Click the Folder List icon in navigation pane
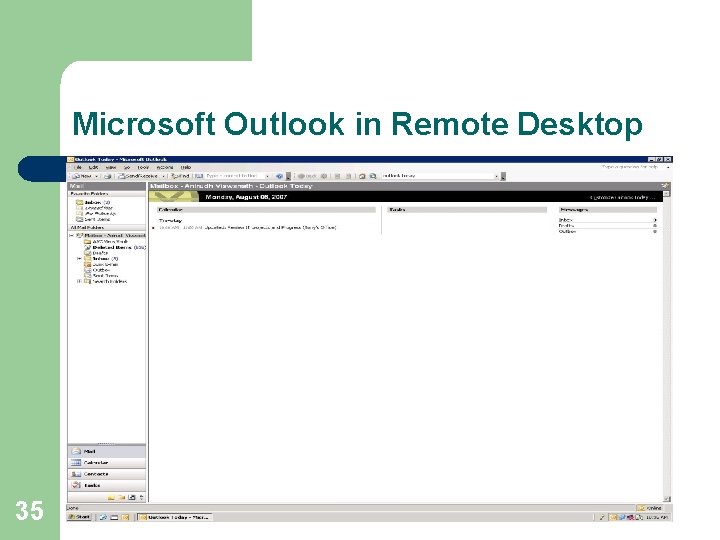The image size is (720, 540). click(x=121, y=497)
